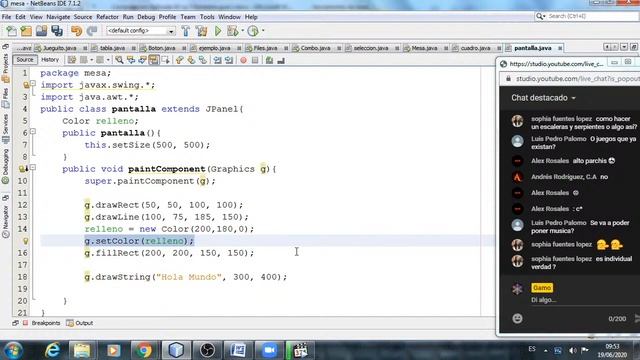Click the Find Selection magnifier icon

119,60
